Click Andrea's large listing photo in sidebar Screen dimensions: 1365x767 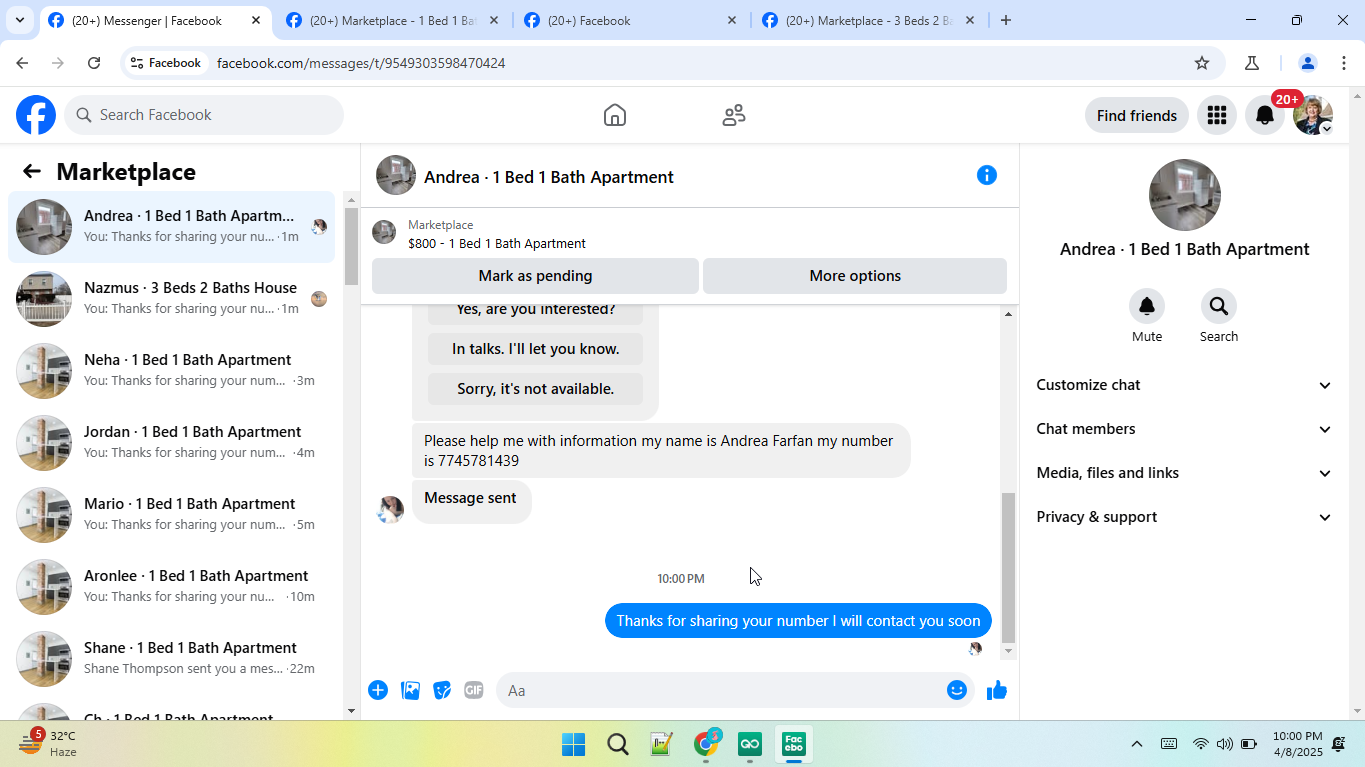1185,195
